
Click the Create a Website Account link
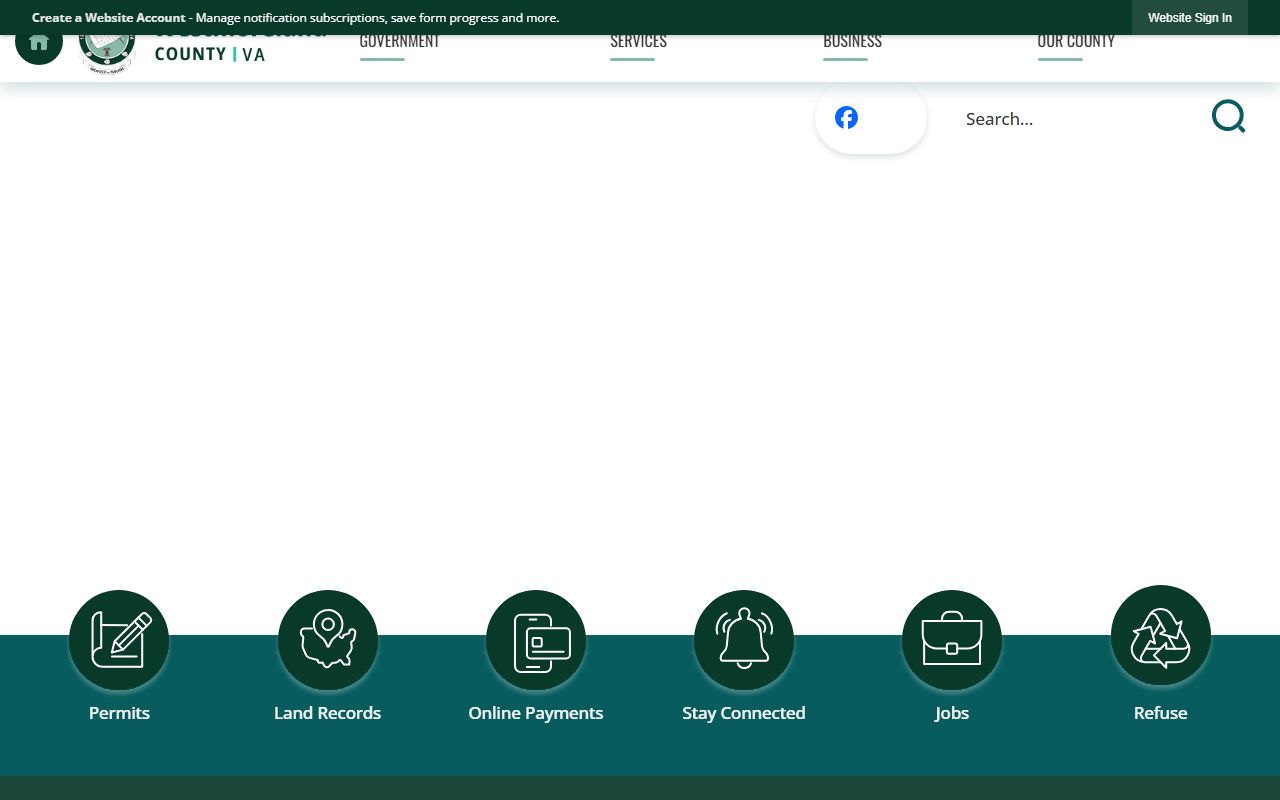pos(108,18)
